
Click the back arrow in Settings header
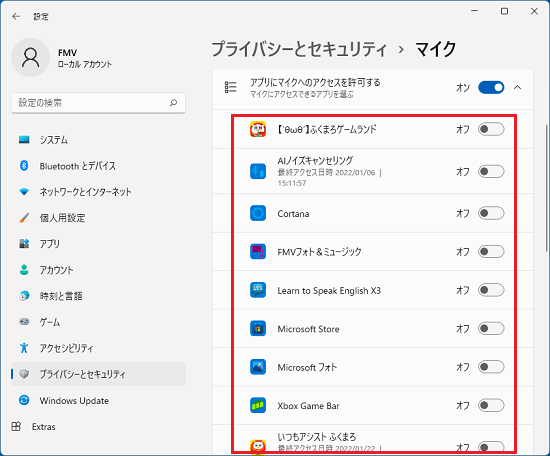(16, 16)
